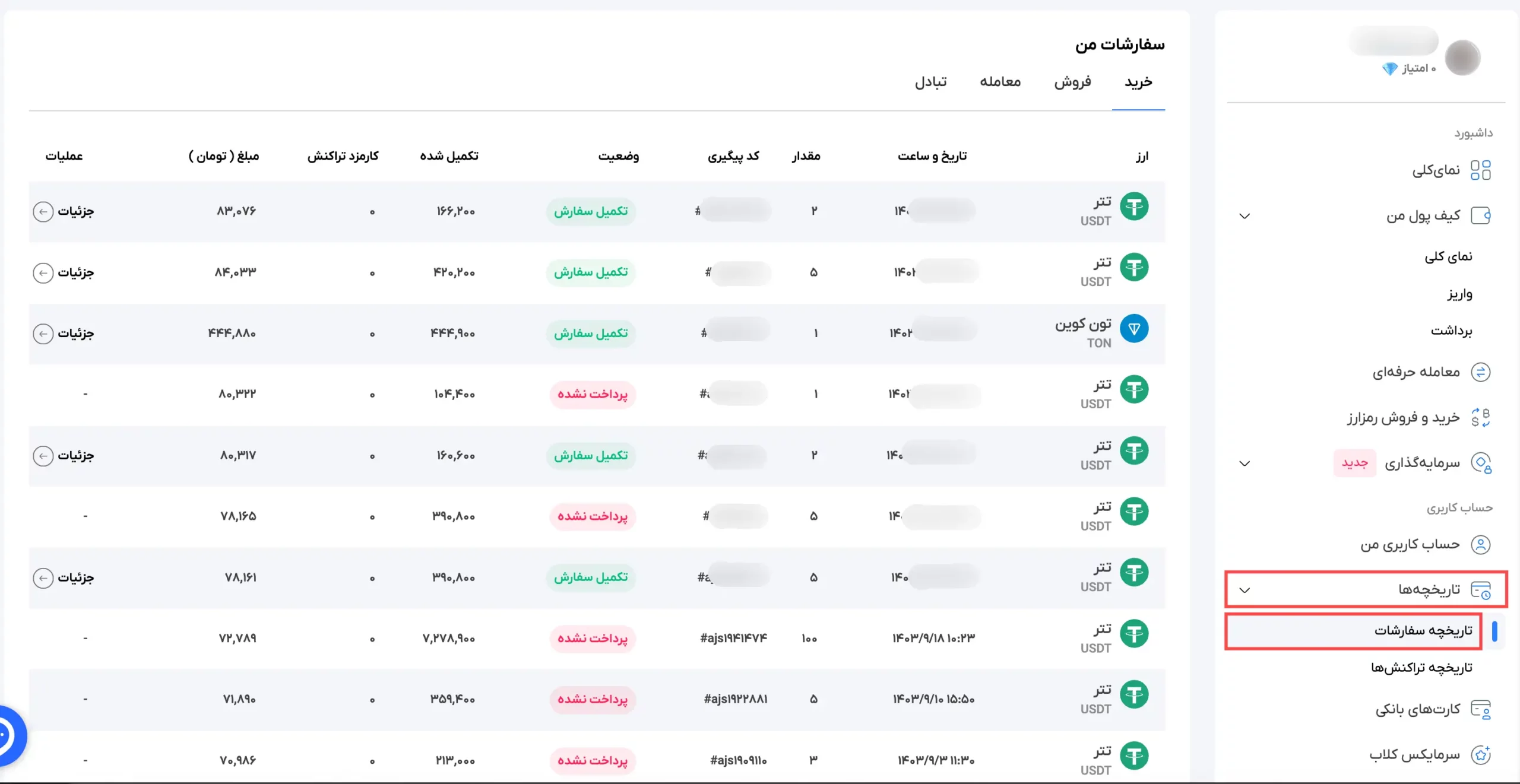Expand the سرمایه‌گذاری section chevron
This screenshot has width=1520, height=784.
tap(1245, 463)
